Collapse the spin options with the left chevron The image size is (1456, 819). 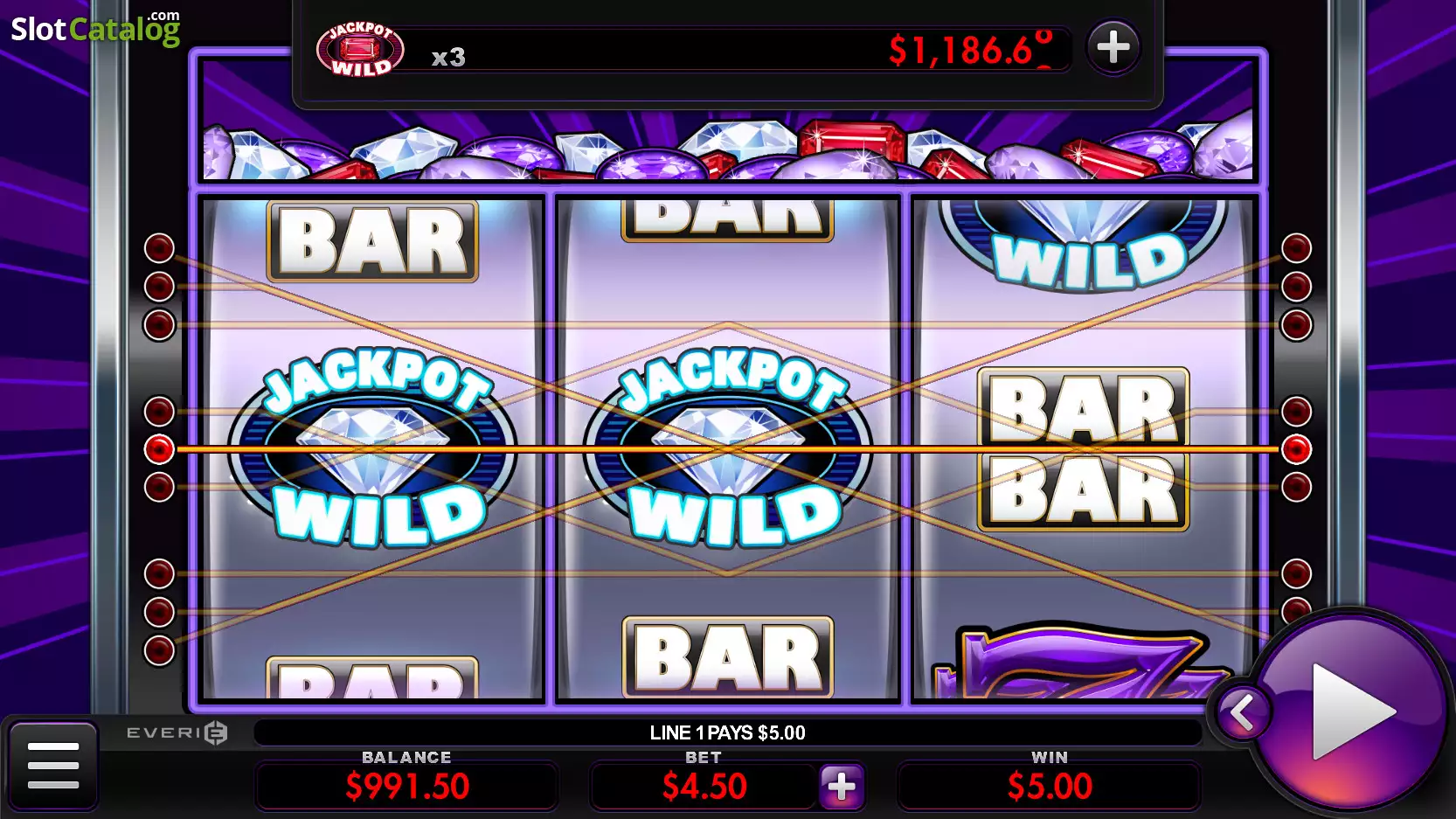(x=1241, y=713)
